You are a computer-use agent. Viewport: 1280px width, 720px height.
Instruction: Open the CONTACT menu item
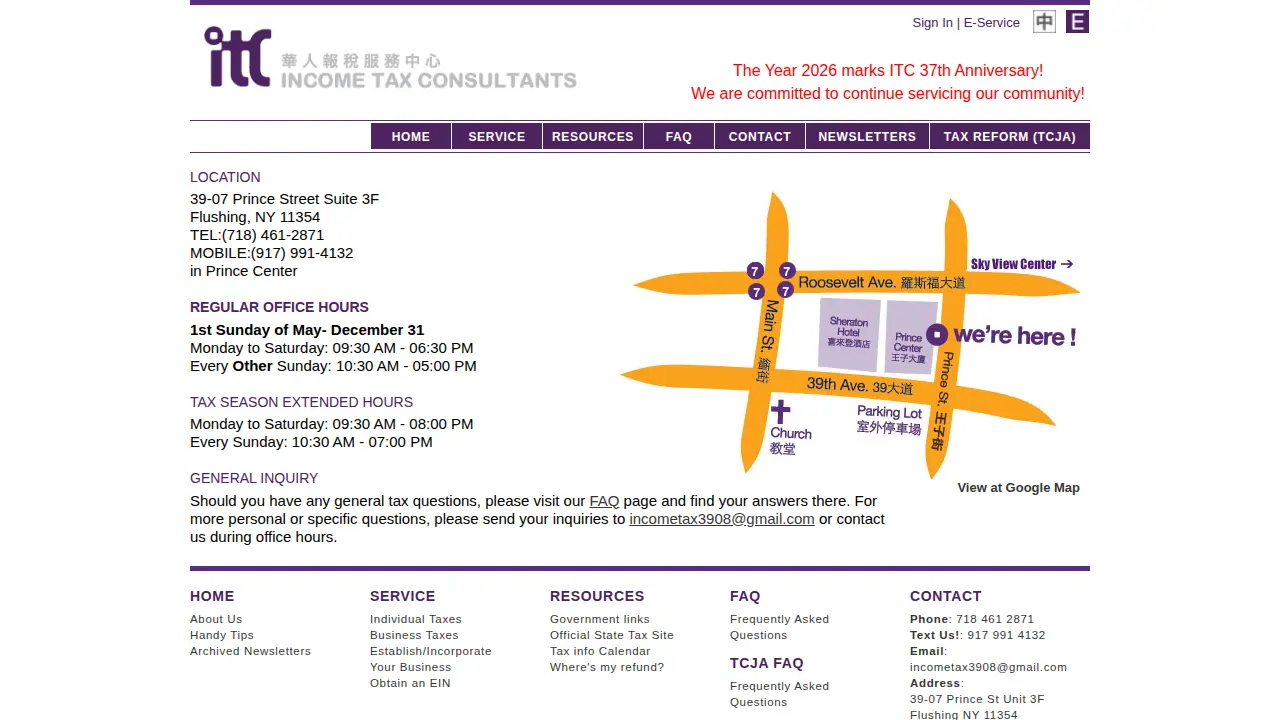[x=760, y=136]
